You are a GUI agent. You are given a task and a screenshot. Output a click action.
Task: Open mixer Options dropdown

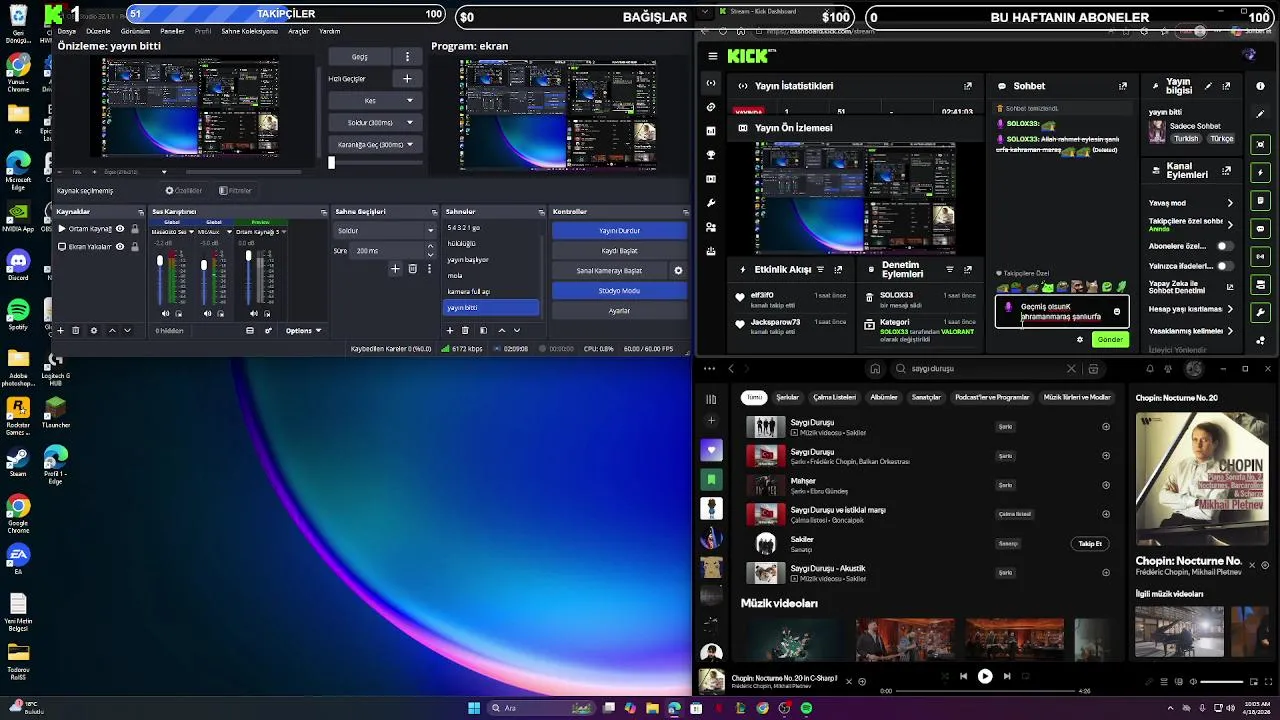(303, 330)
